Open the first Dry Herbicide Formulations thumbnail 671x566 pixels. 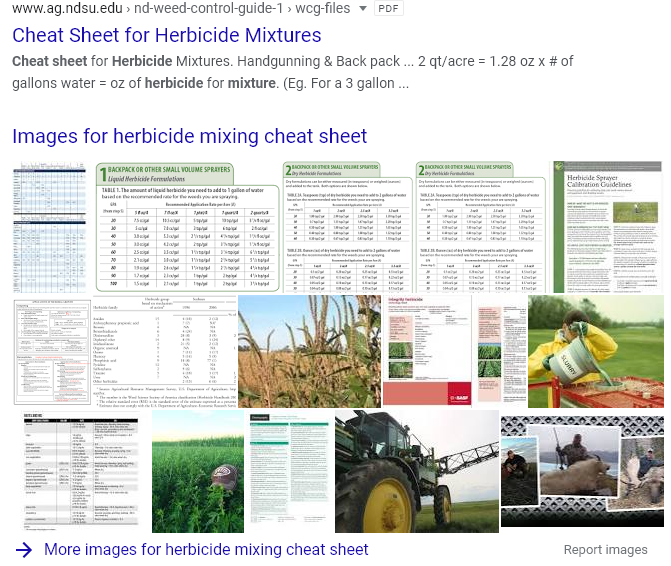pyautogui.click(x=348, y=227)
